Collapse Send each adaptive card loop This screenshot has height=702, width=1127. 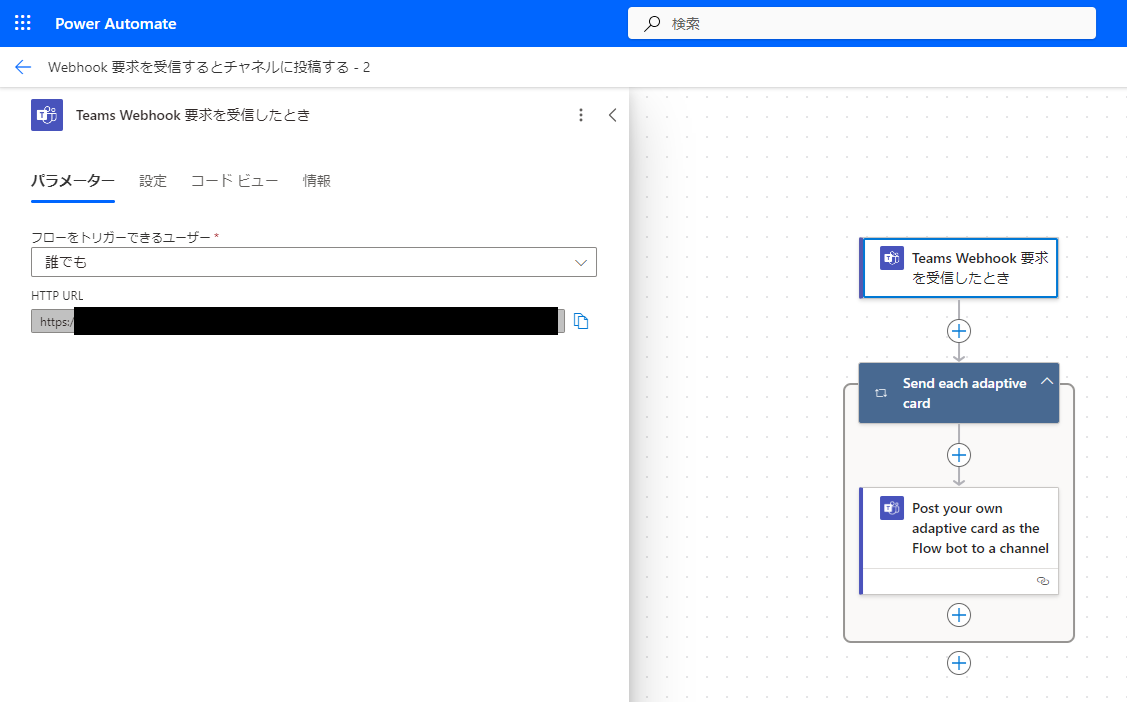[x=1046, y=382]
